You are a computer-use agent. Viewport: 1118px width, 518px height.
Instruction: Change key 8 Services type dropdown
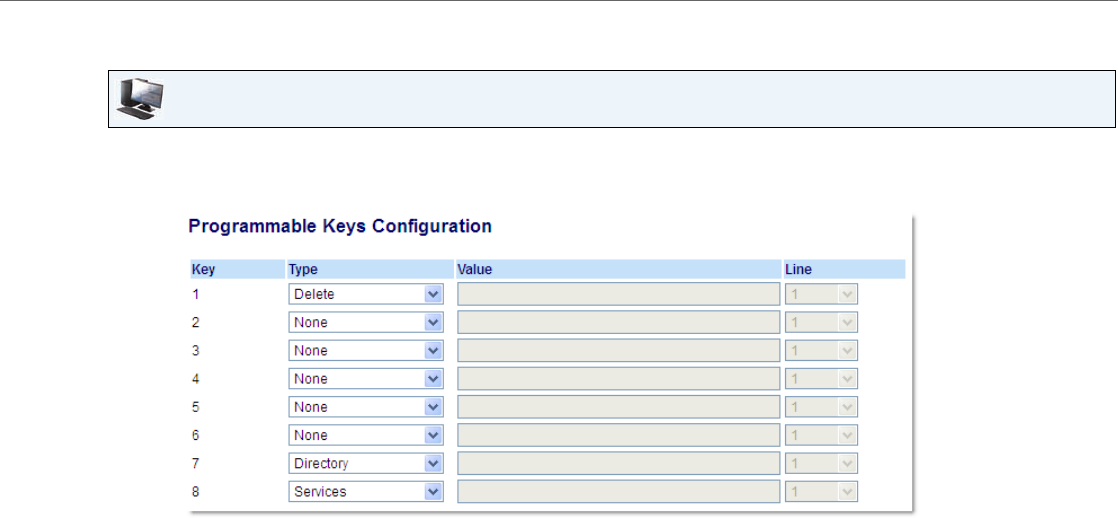(366, 492)
